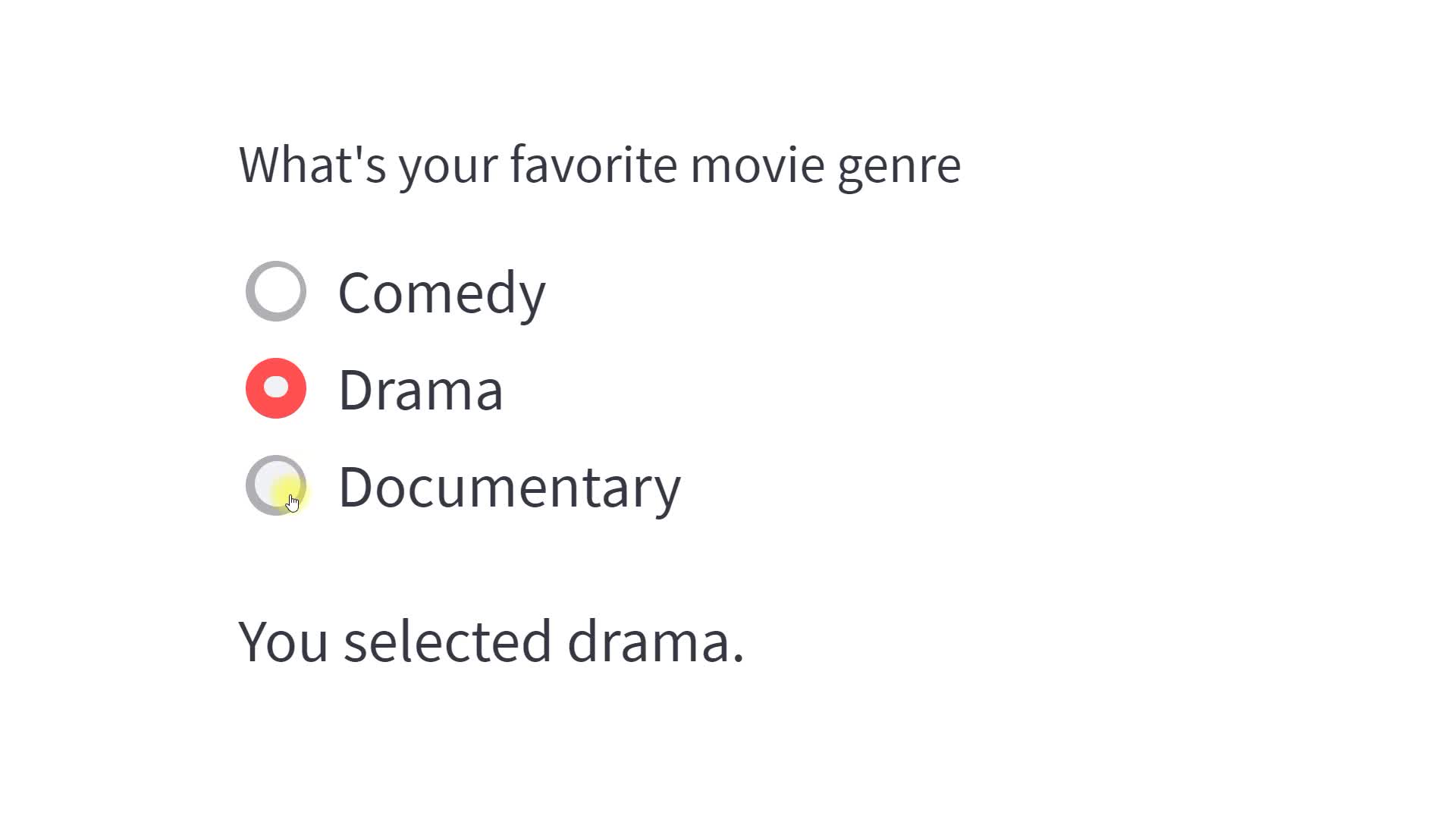The width and height of the screenshot is (1456, 819).
Task: Click the word "favorite" in the question
Action: 593,165
